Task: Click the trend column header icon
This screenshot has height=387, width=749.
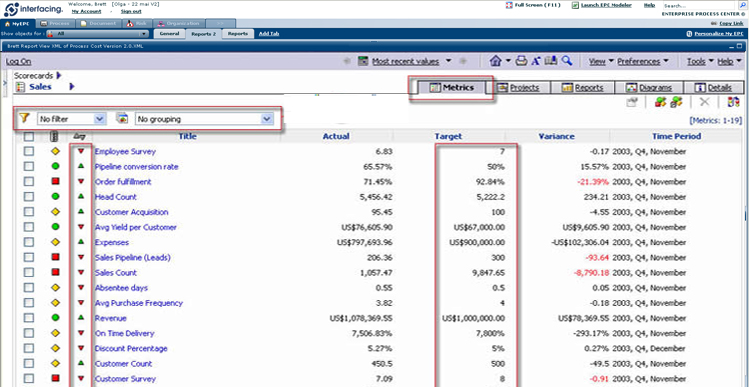Action: (80, 137)
